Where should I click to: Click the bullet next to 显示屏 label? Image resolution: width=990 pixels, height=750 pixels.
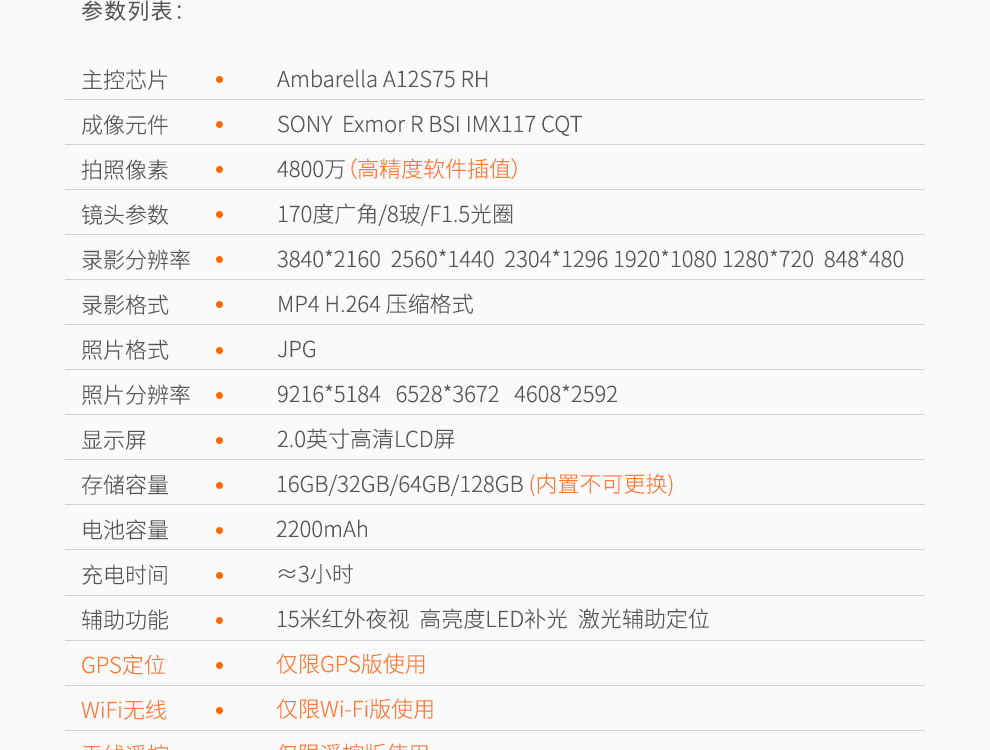[219, 439]
